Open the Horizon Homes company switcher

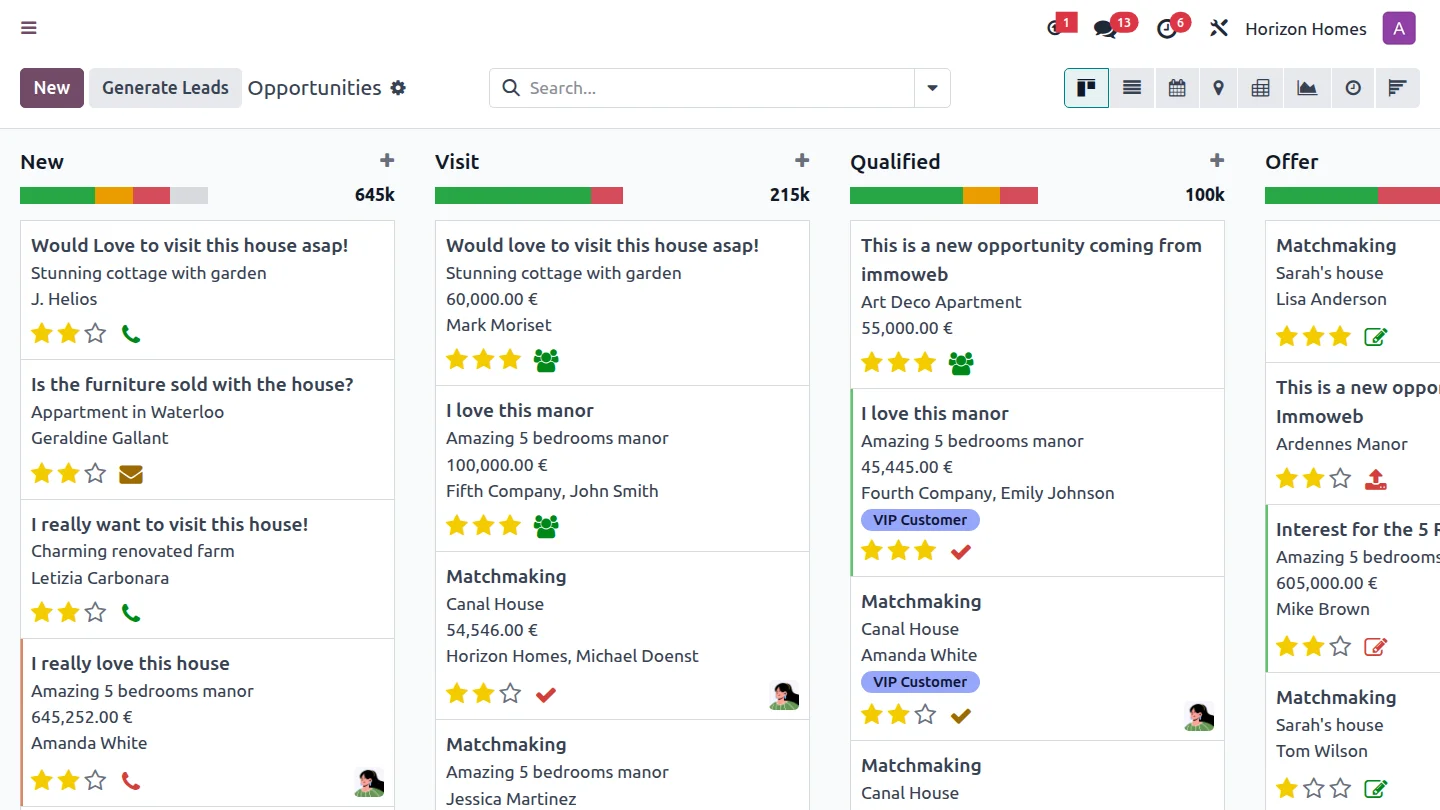click(1305, 29)
